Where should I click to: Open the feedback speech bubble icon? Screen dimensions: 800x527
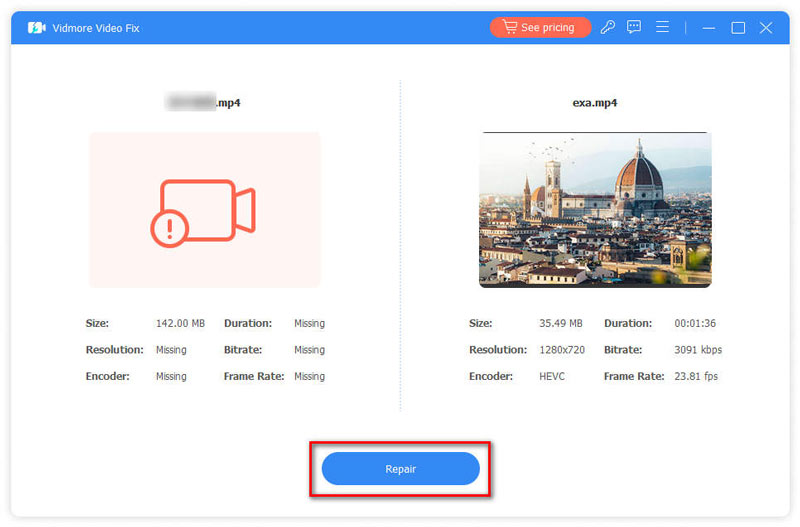coord(634,28)
